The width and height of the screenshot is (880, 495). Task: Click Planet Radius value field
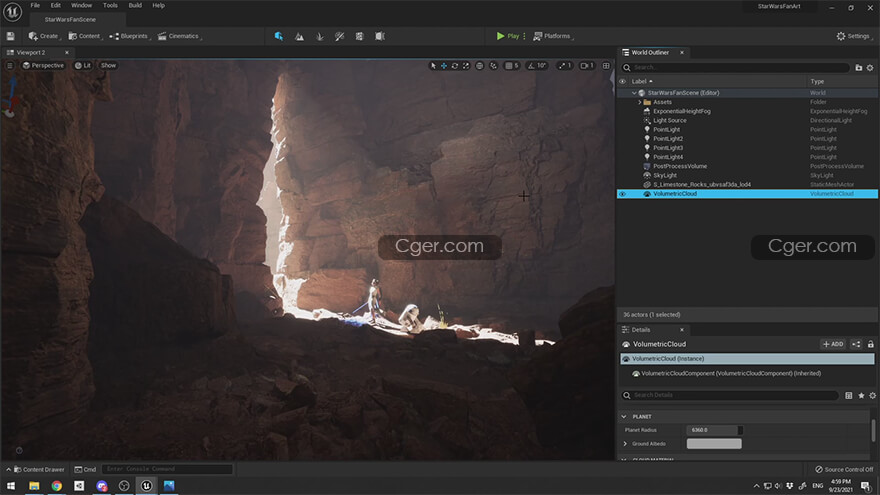tap(714, 430)
